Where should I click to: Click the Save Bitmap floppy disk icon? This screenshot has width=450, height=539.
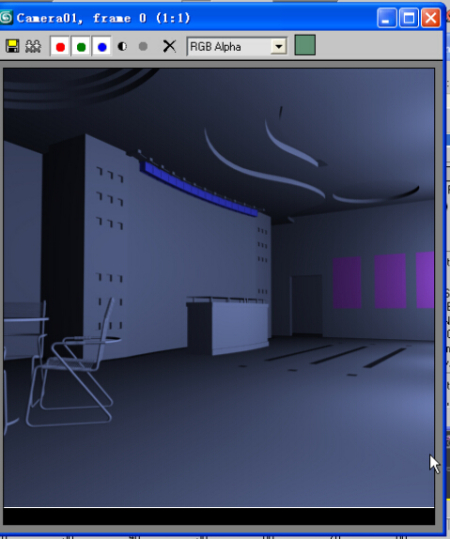(12, 46)
